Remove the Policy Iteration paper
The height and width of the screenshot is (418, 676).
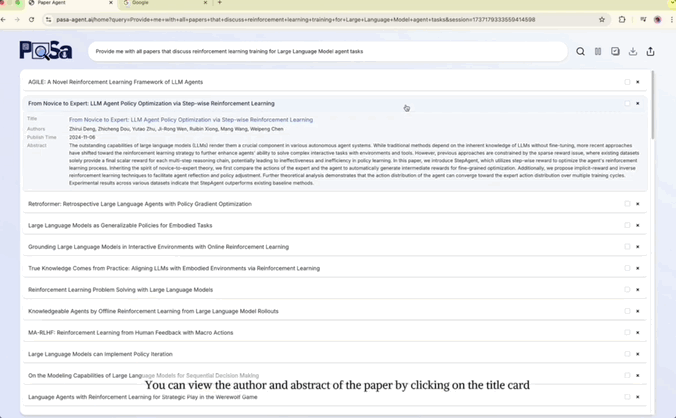[638, 354]
